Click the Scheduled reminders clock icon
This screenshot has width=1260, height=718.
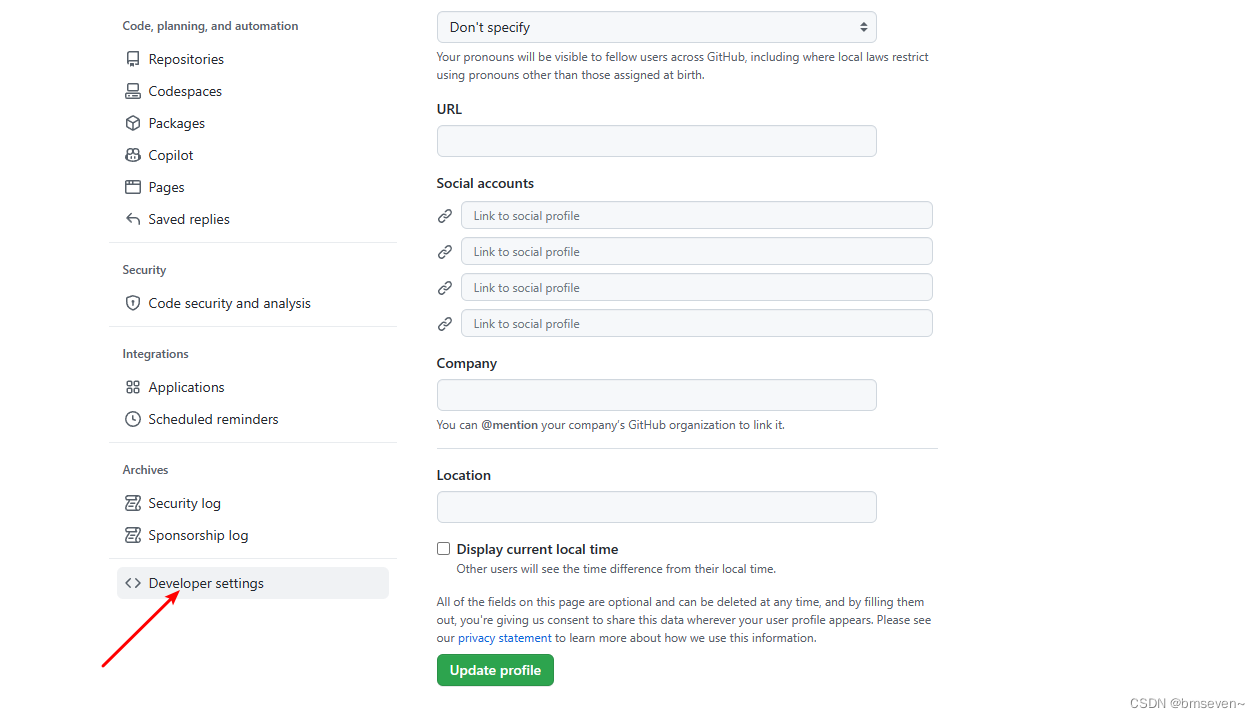133,419
